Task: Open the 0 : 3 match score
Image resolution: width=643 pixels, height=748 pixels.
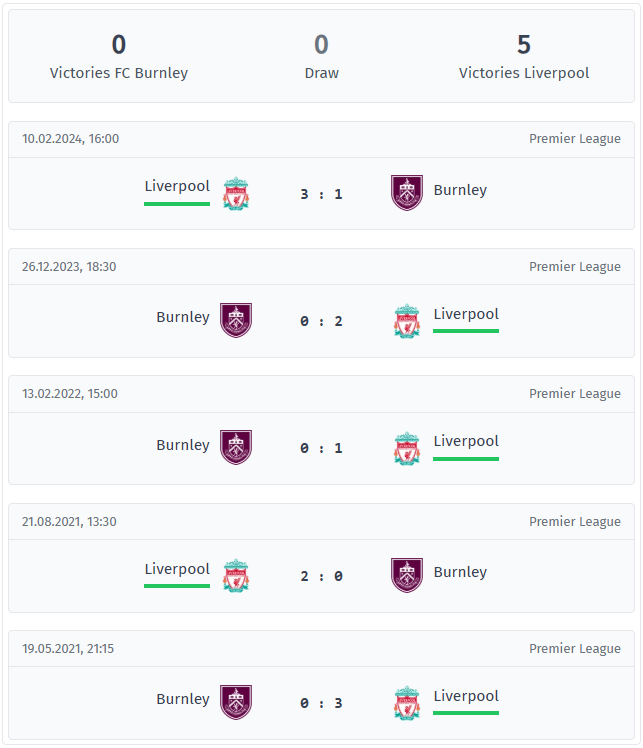Action: [x=321, y=703]
